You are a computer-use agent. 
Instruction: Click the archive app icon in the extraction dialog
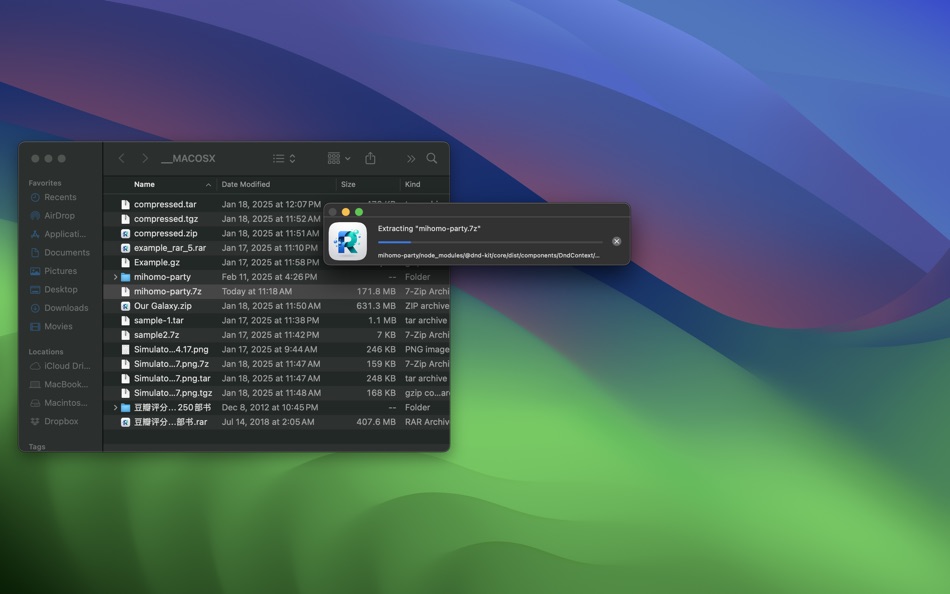[348, 242]
